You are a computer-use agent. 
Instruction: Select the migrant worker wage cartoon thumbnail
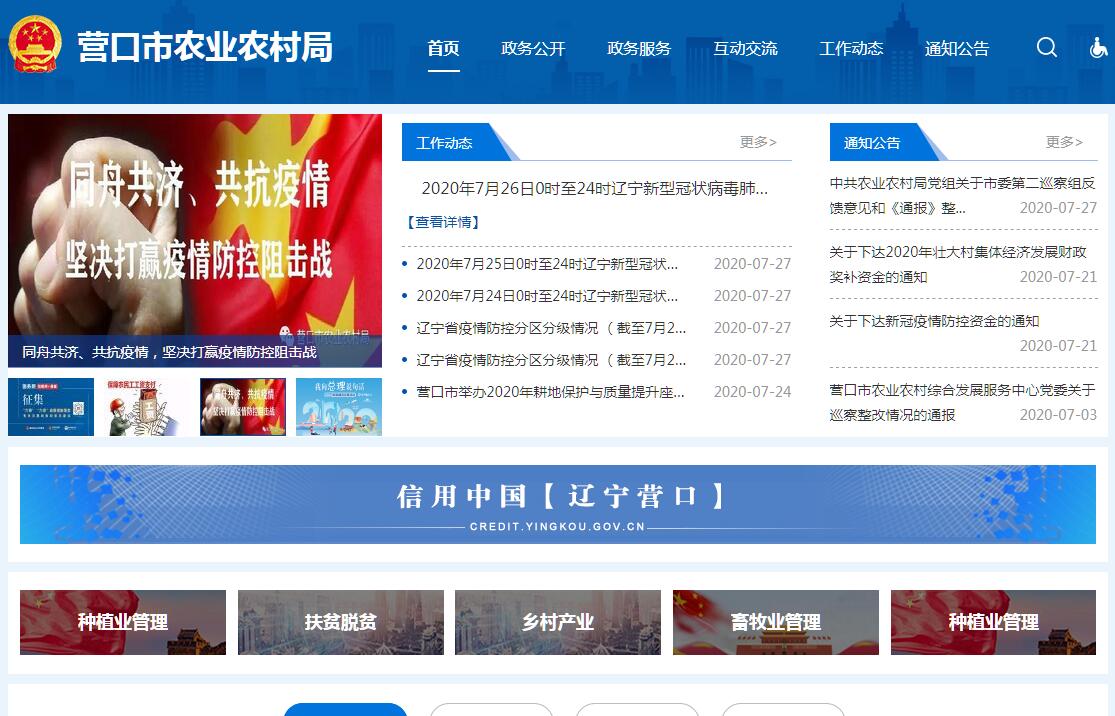click(146, 407)
